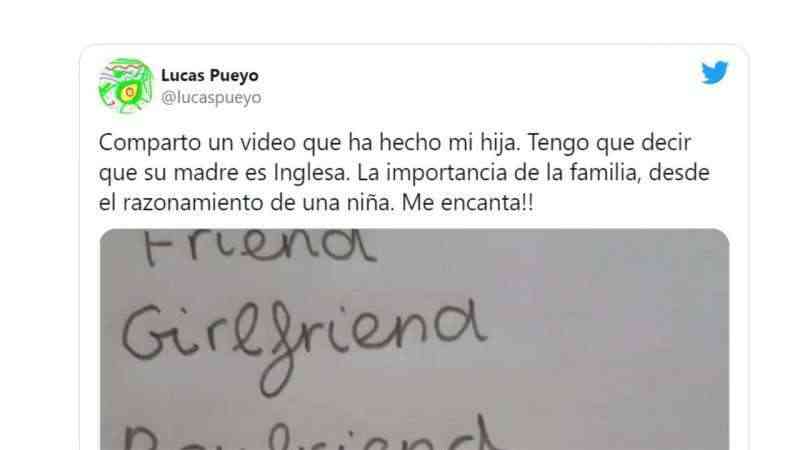Image resolution: width=800 pixels, height=450 pixels.
Task: Click the word niña in the tweet
Action: click(x=377, y=203)
